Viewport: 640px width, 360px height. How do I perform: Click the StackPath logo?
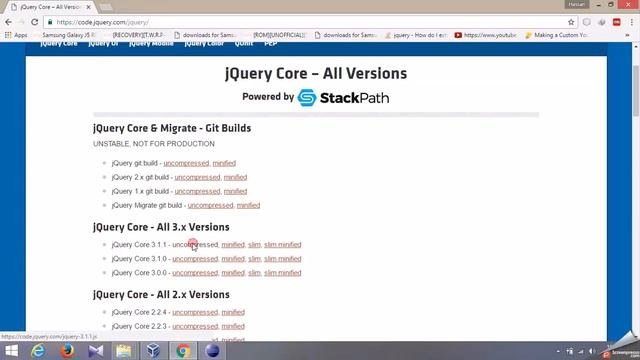(343, 98)
